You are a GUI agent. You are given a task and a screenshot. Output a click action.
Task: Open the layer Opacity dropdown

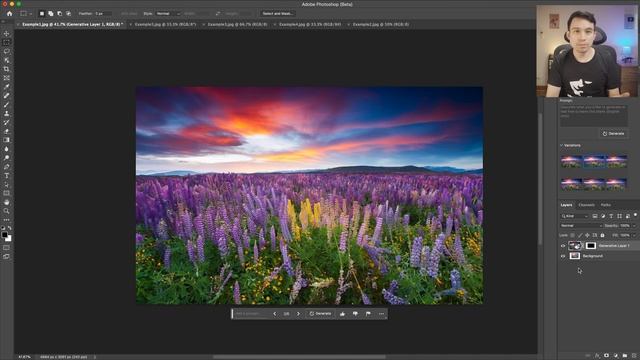[x=634, y=226]
